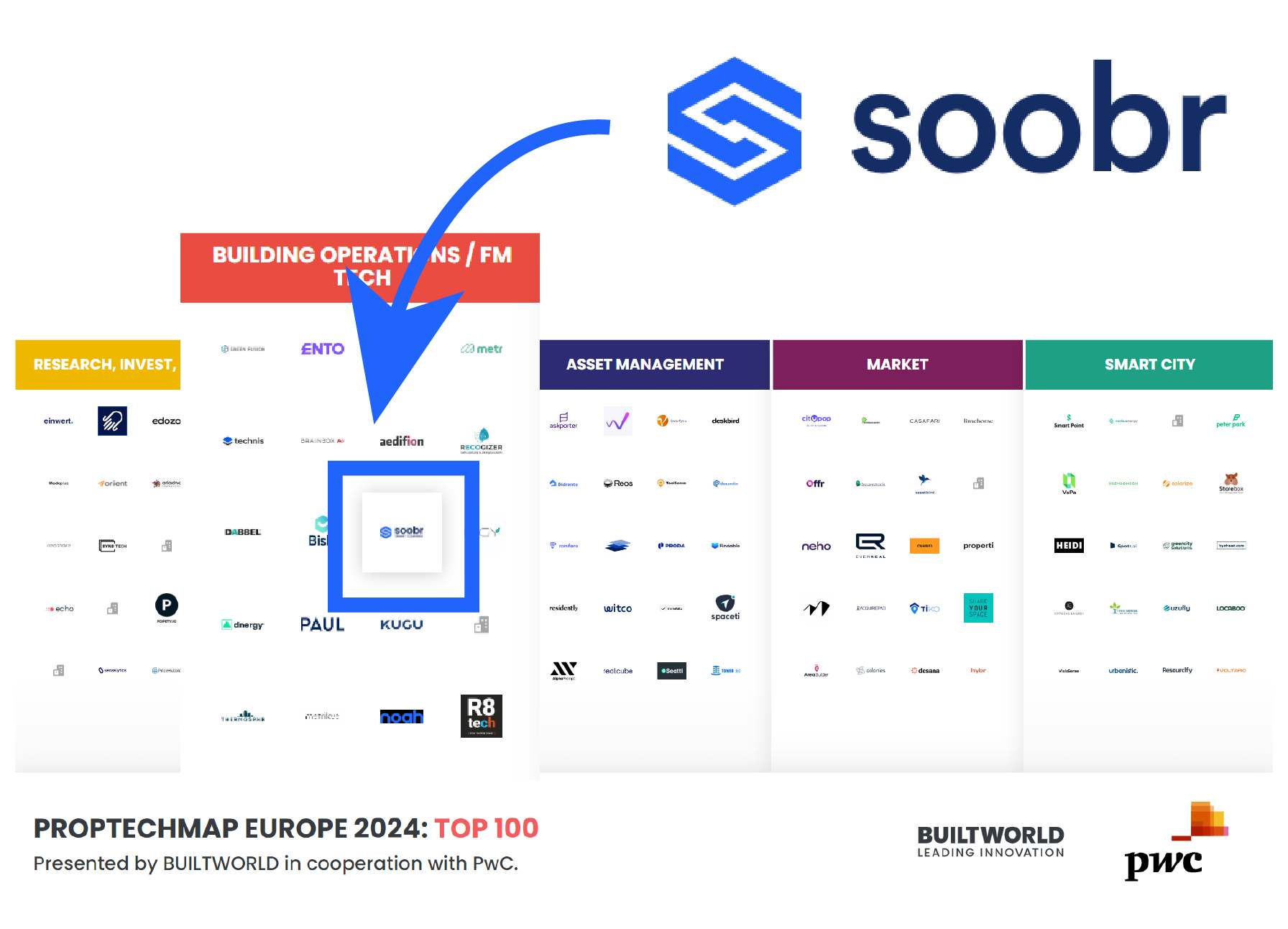Select the R8 tech logo
1288x929 pixels.
coord(481,716)
